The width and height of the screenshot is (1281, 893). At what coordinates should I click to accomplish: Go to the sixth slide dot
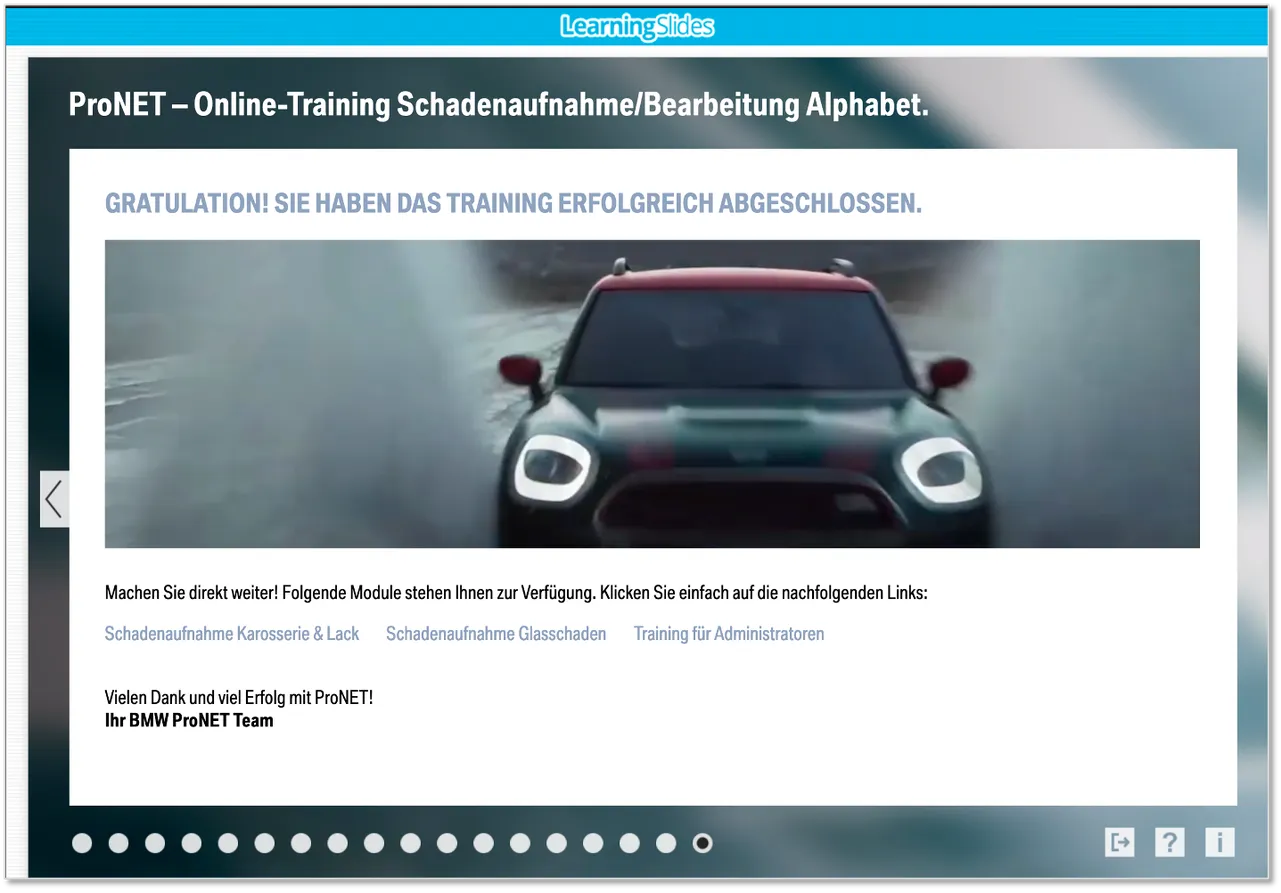[264, 844]
